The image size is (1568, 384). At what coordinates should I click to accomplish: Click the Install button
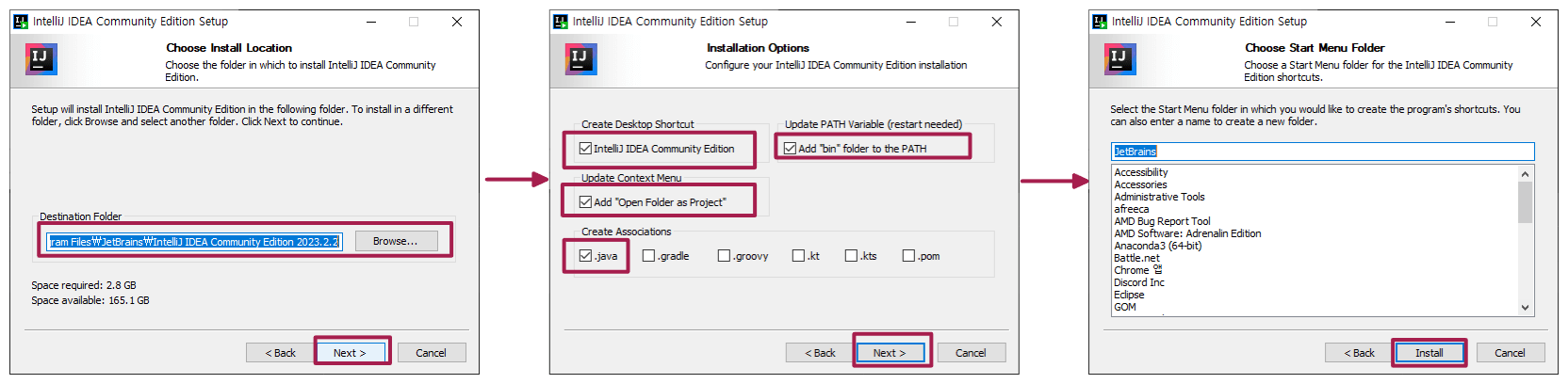tap(1429, 353)
